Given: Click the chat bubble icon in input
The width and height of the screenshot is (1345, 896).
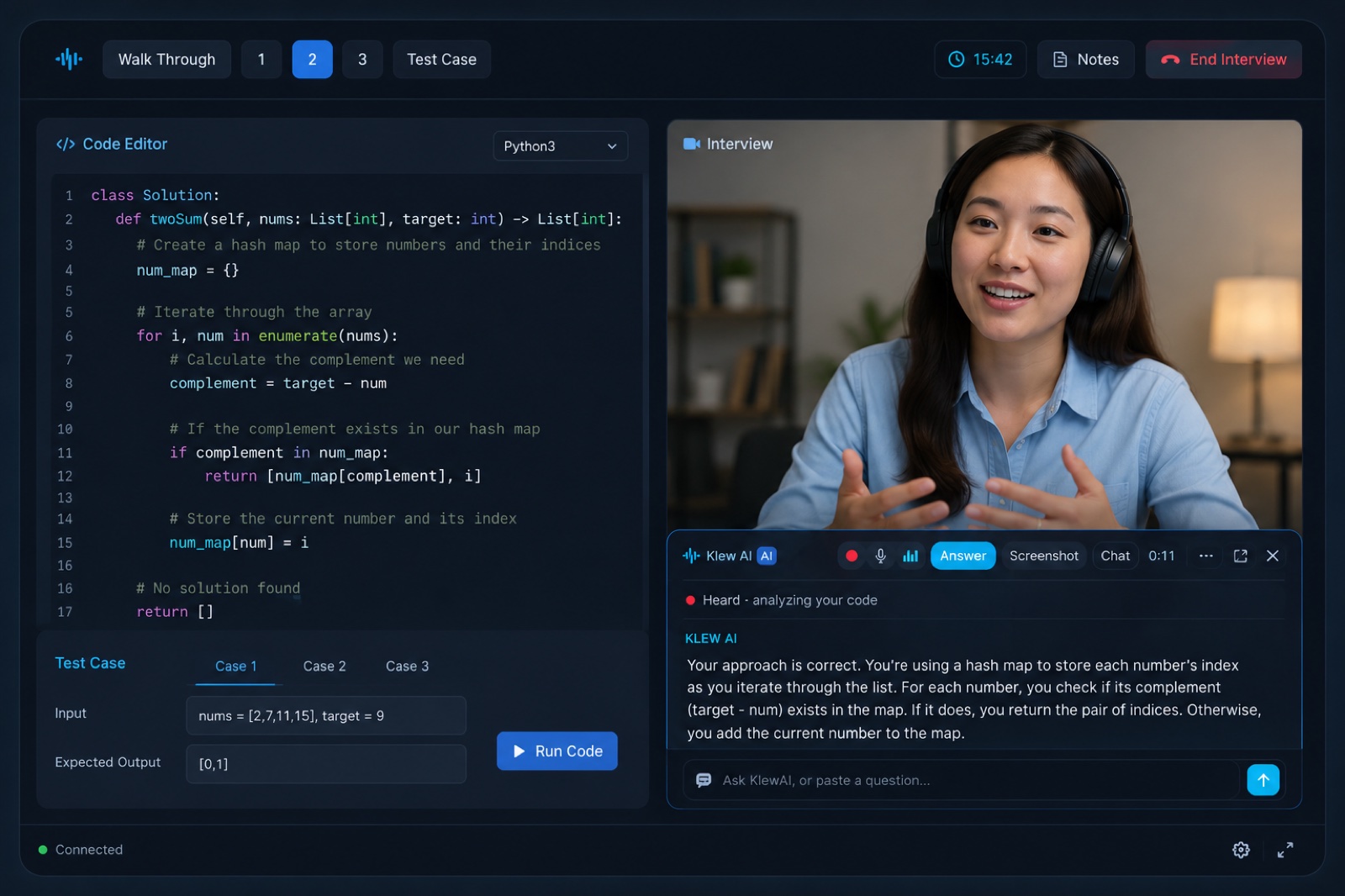Looking at the screenshot, I should (704, 780).
